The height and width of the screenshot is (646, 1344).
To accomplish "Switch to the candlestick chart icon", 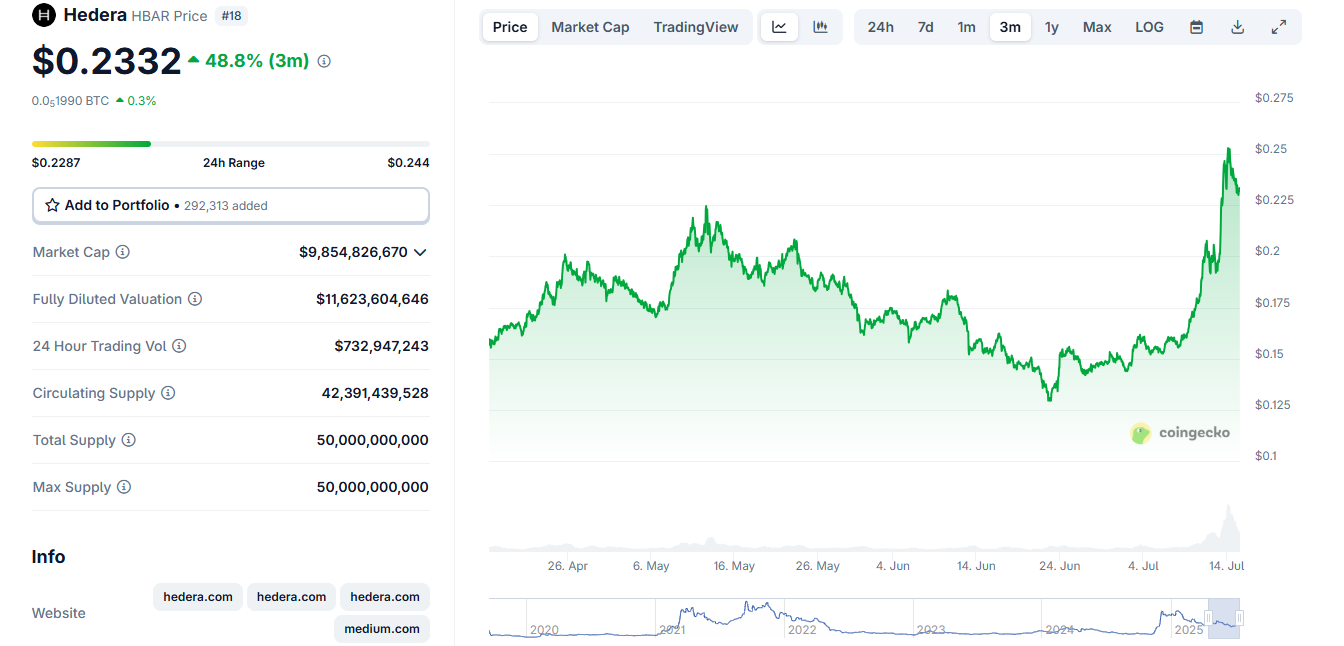I will 821,26.
